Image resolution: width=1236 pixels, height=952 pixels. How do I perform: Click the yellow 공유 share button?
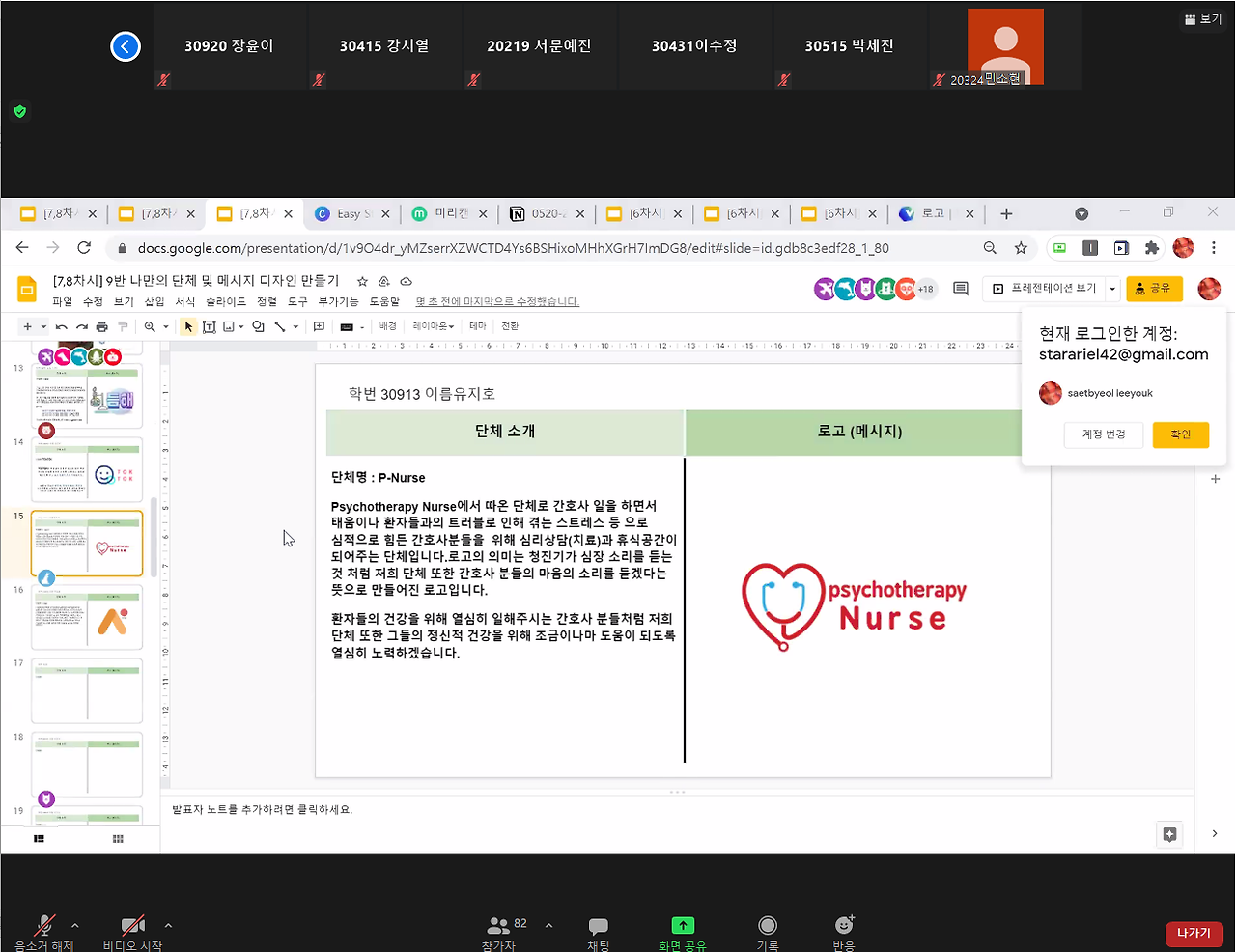pyautogui.click(x=1154, y=289)
